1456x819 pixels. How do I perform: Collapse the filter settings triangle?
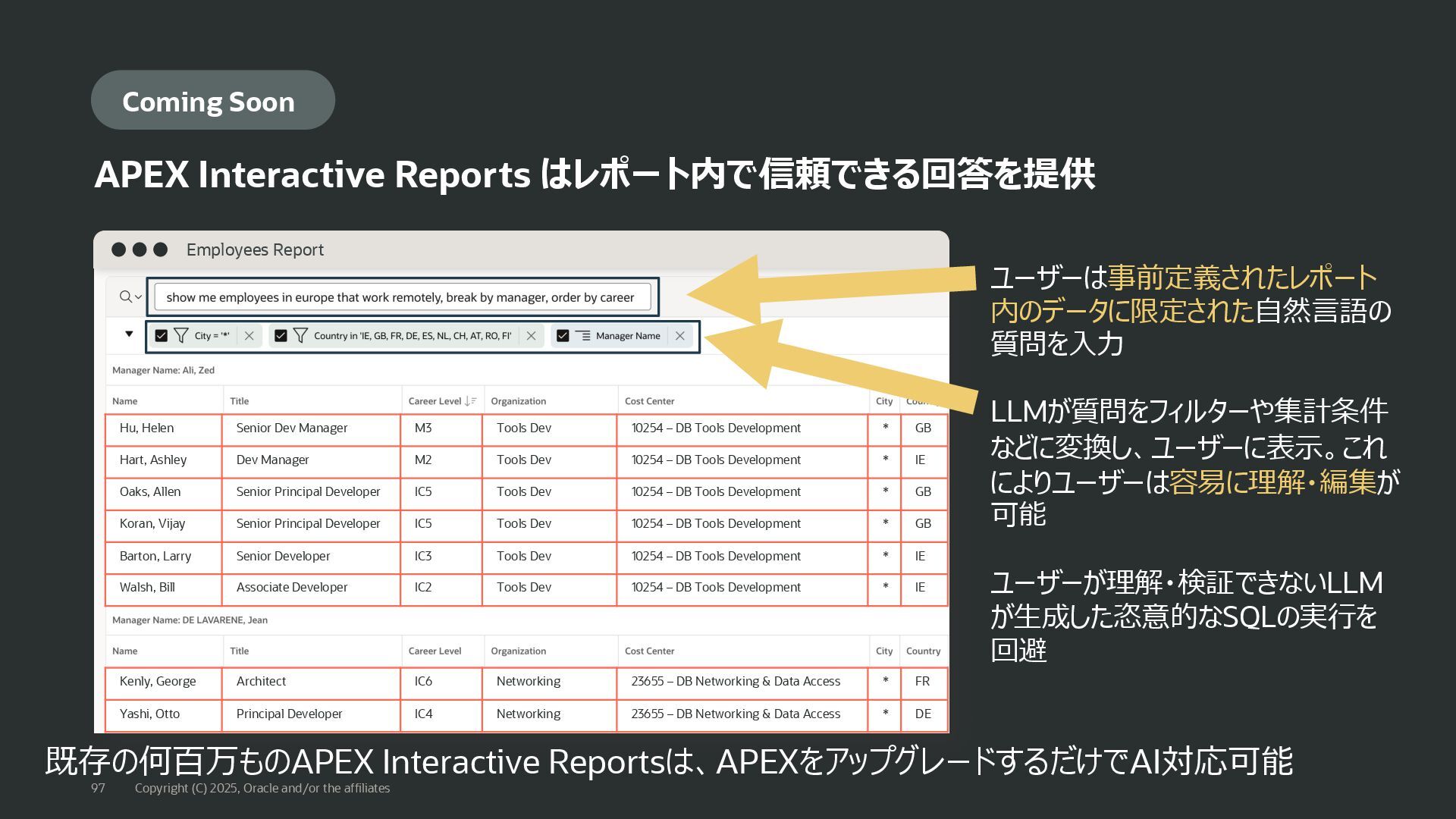pos(129,334)
